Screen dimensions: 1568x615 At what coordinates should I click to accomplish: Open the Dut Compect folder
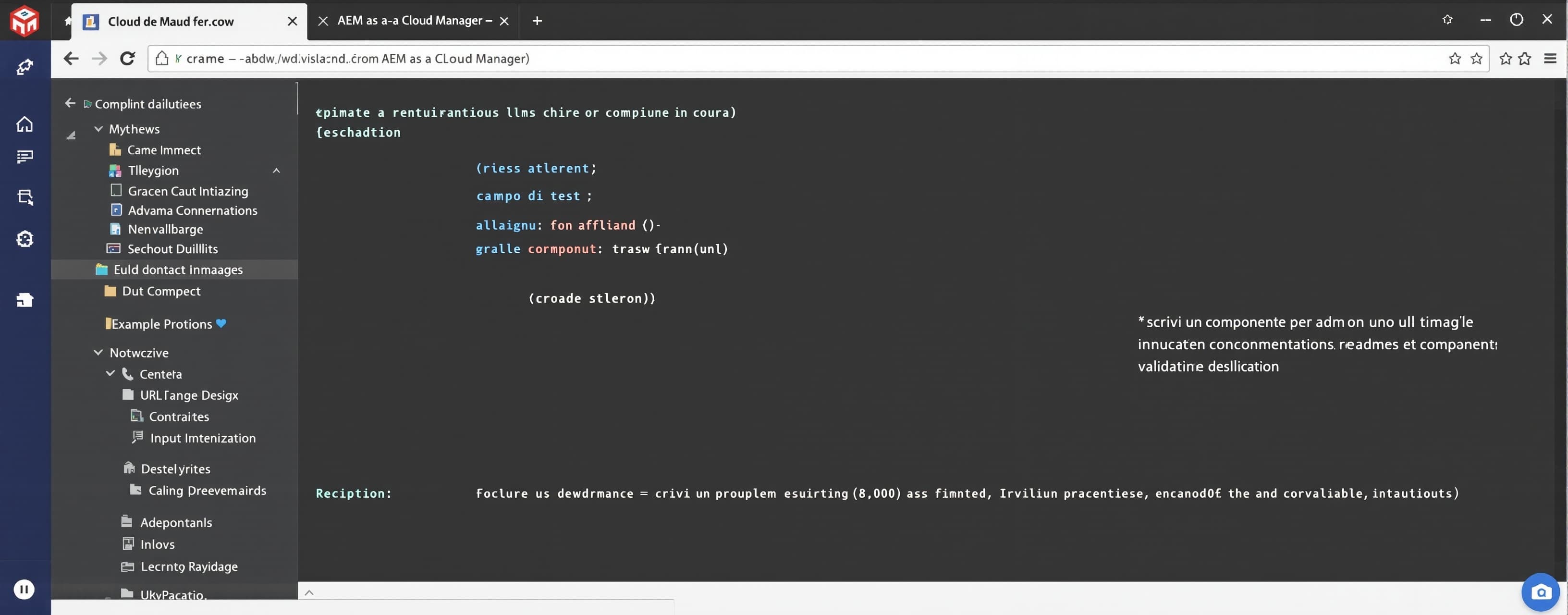(161, 291)
